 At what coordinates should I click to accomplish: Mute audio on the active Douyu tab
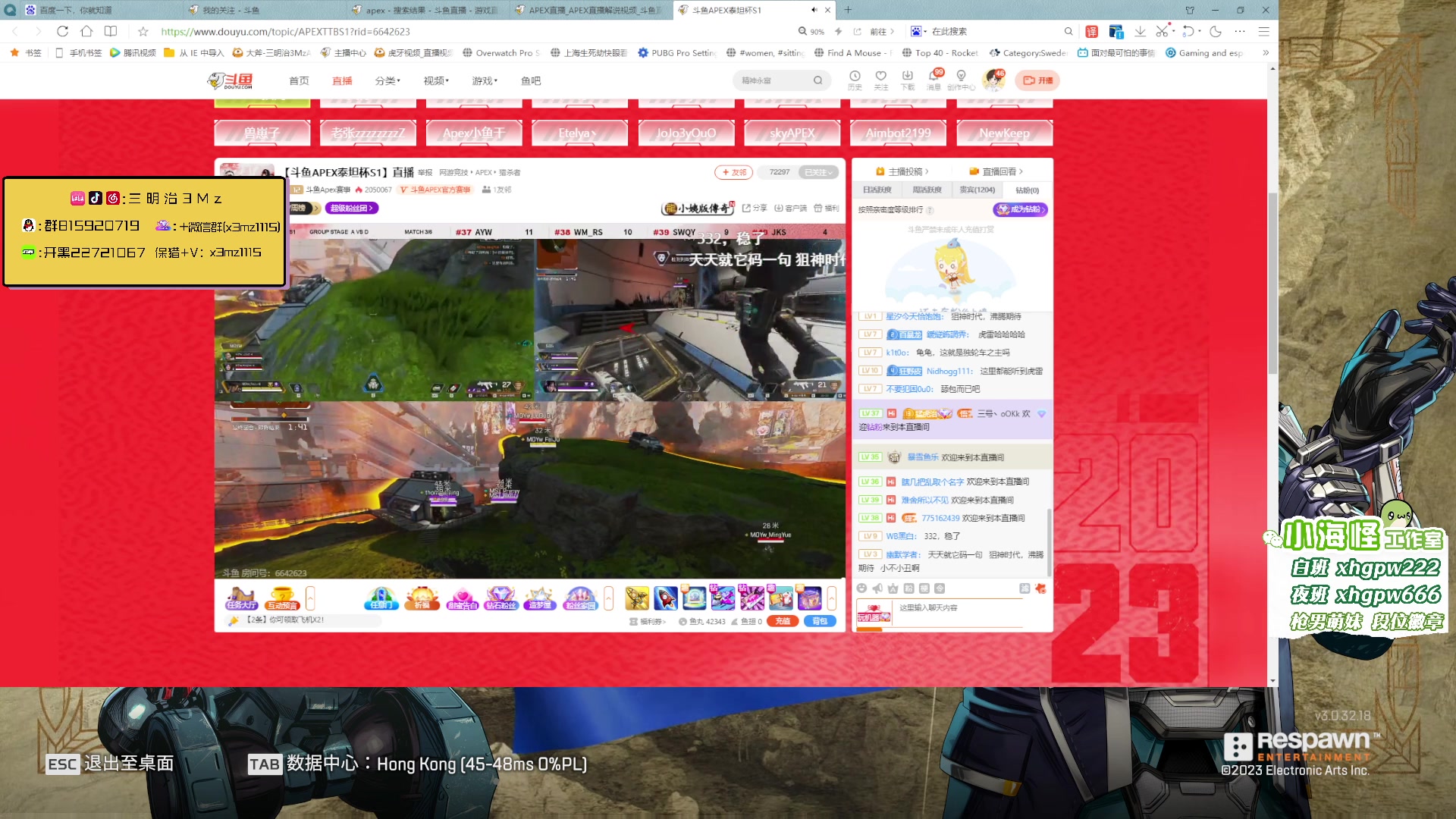[x=814, y=10]
